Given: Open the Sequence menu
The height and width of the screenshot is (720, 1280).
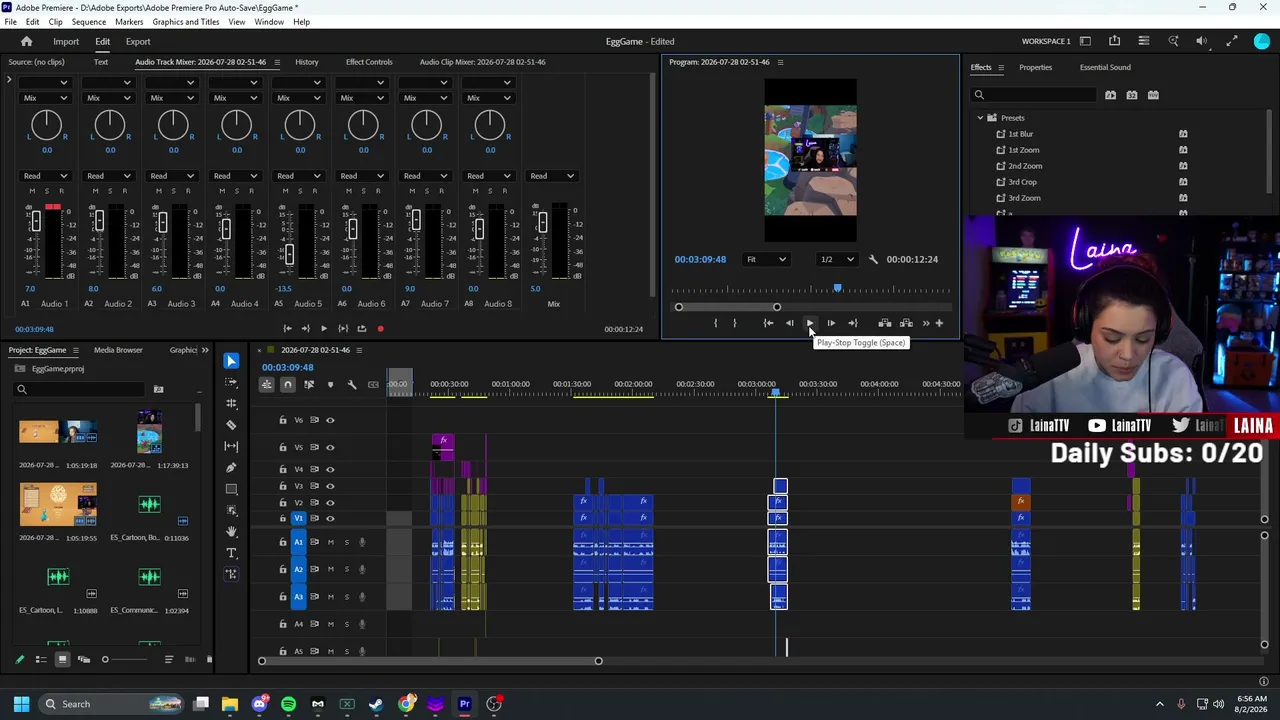Looking at the screenshot, I should click(89, 22).
